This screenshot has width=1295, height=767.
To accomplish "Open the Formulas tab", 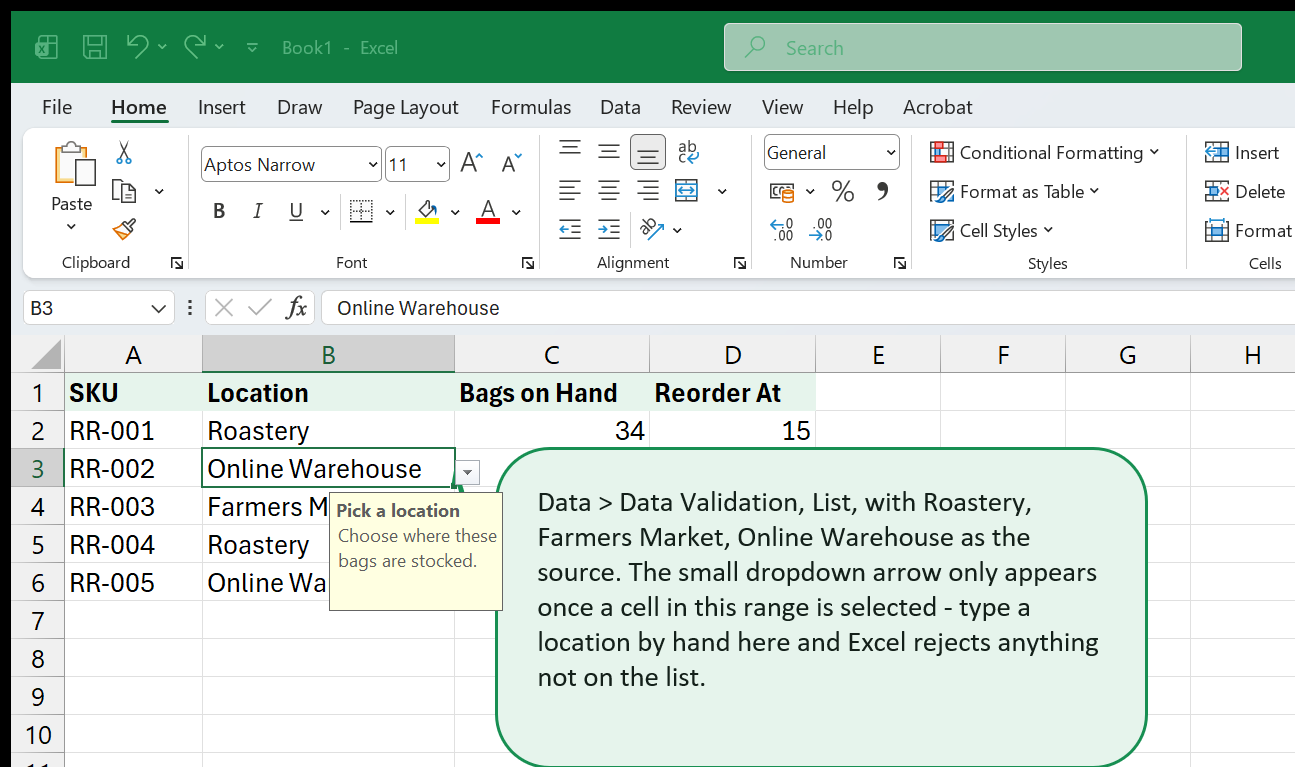I will coord(531,107).
